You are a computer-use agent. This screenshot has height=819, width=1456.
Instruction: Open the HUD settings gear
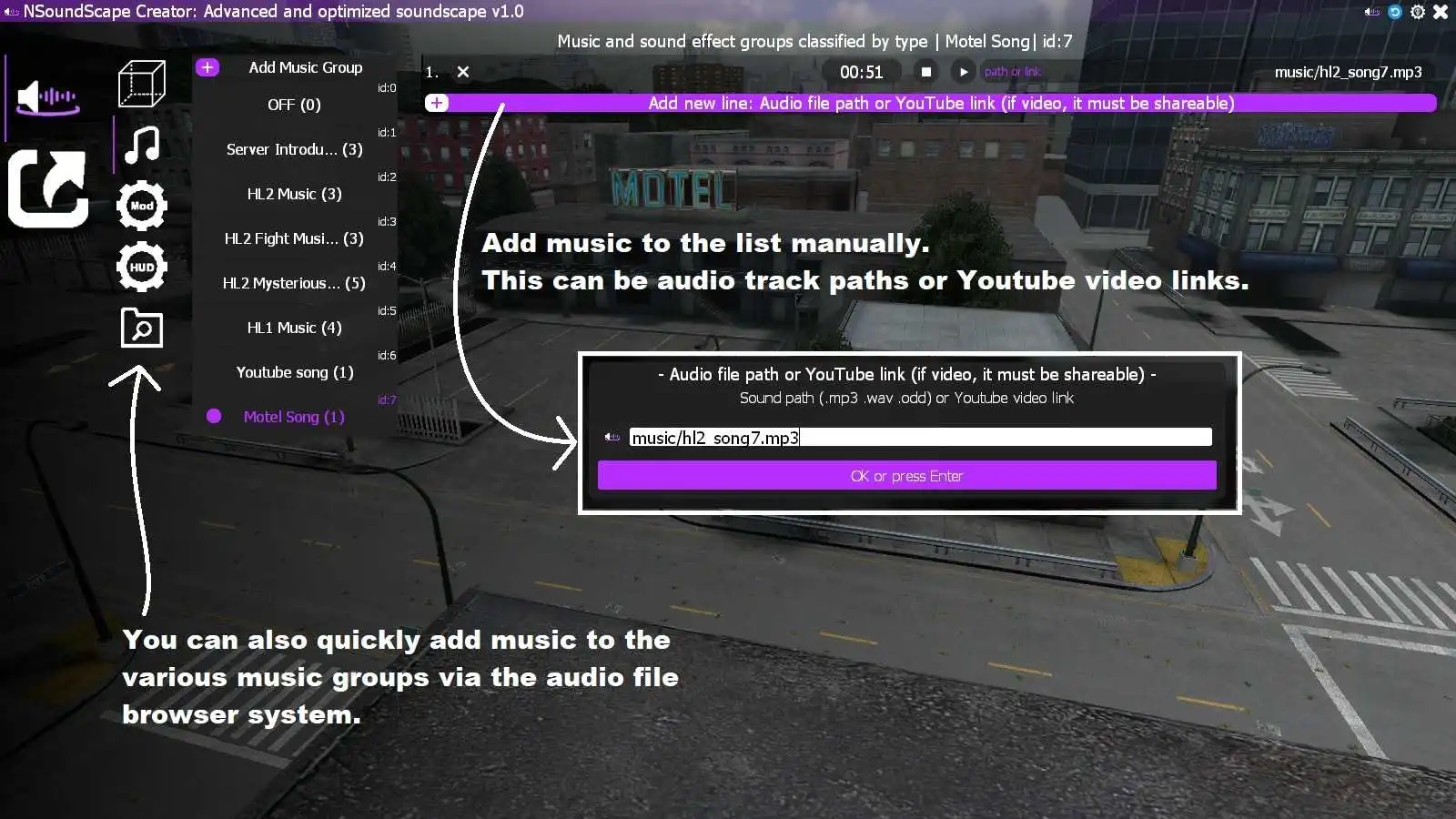142,267
